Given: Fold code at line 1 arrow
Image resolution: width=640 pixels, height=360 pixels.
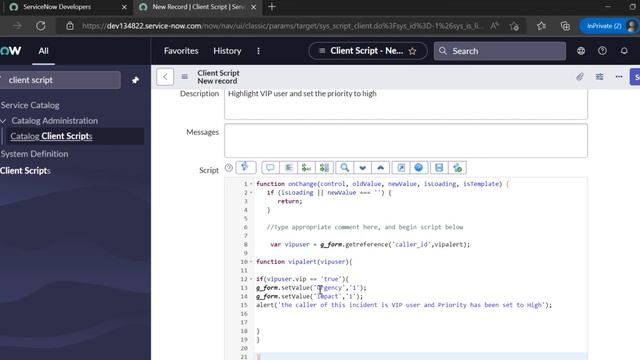Looking at the screenshot, I should [x=251, y=184].
